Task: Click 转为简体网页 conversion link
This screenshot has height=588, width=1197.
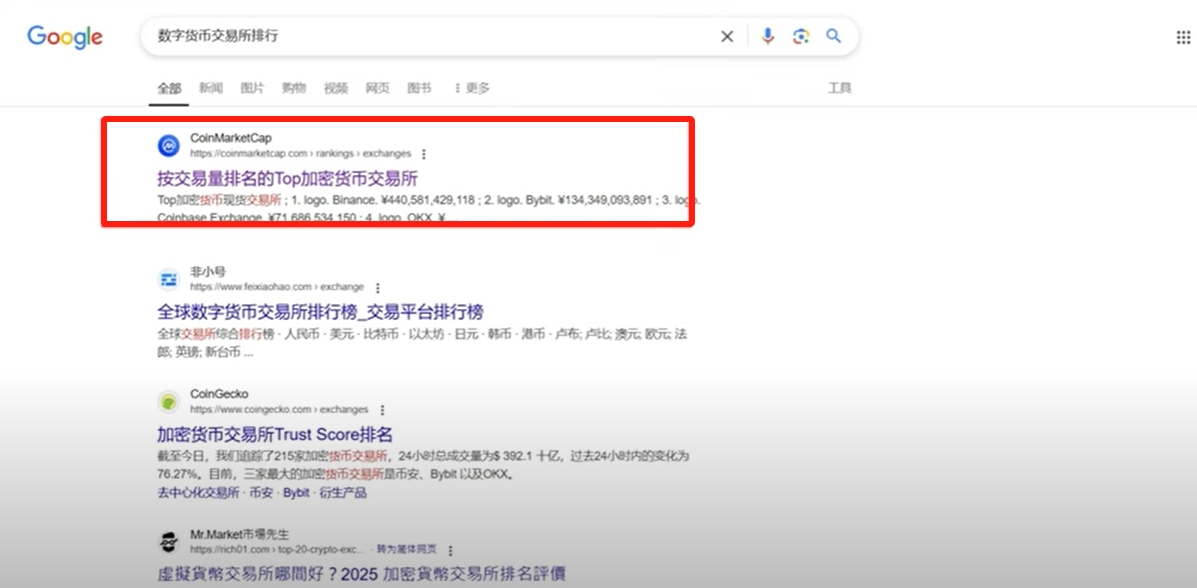Action: (407, 549)
